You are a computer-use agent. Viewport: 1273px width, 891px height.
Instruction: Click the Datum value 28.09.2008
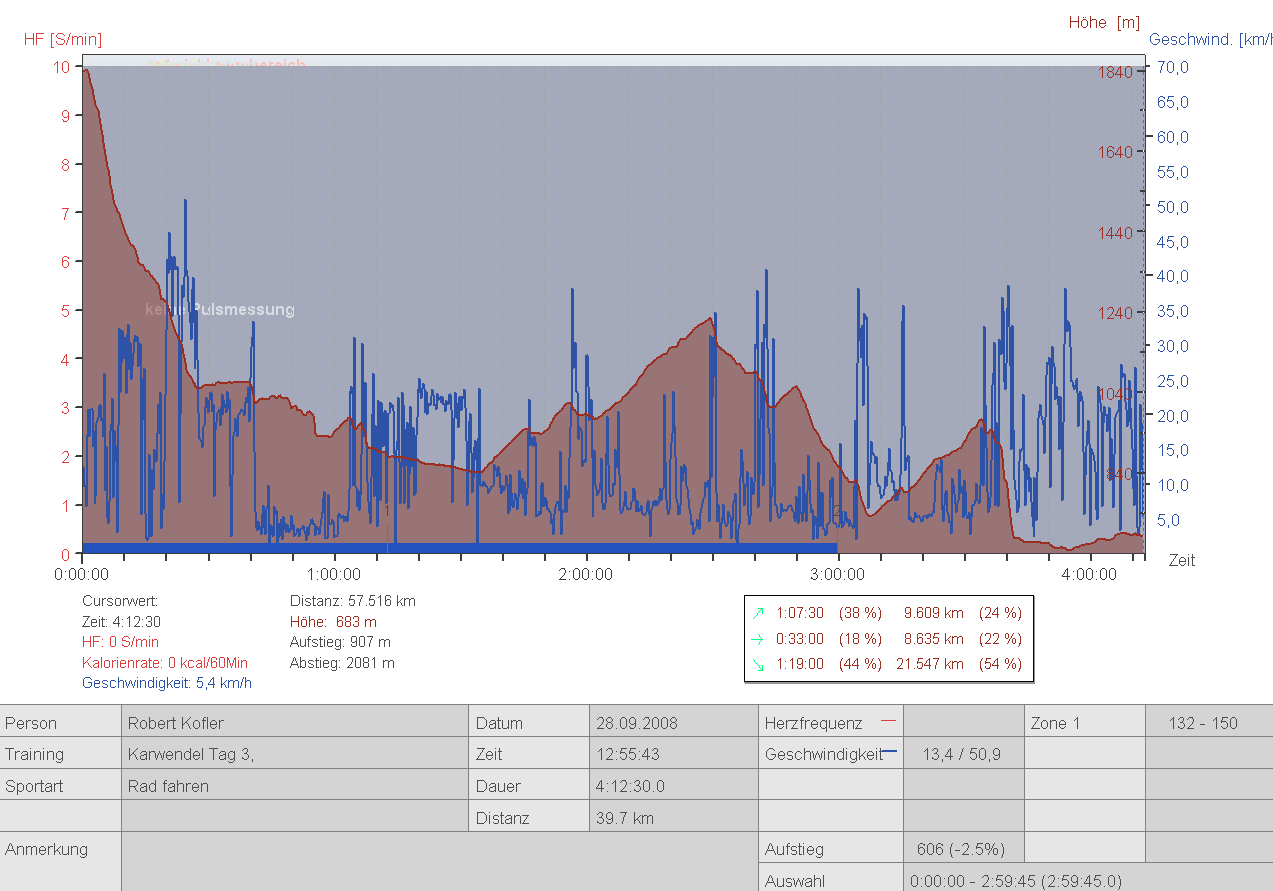point(674,723)
